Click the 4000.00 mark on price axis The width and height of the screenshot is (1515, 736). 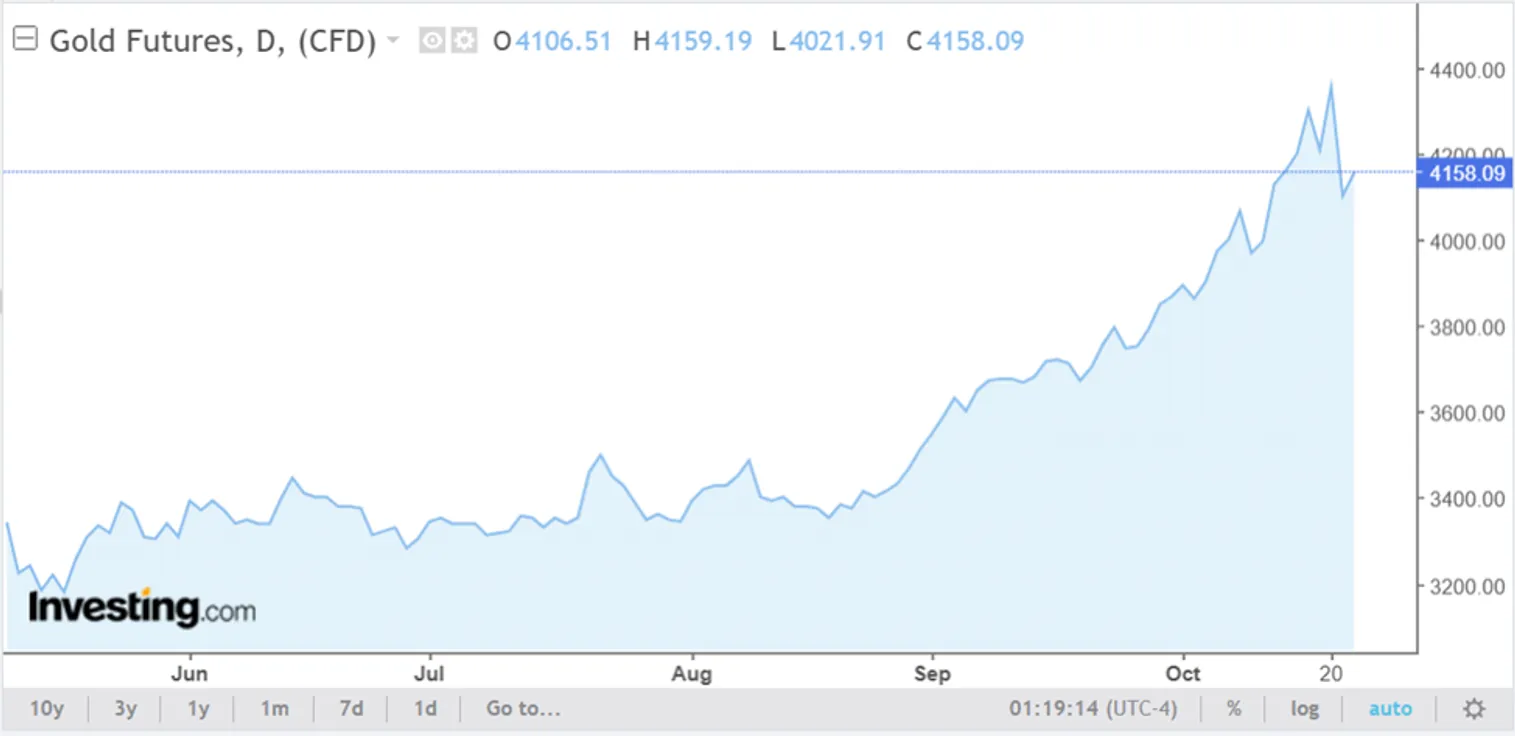point(1467,241)
